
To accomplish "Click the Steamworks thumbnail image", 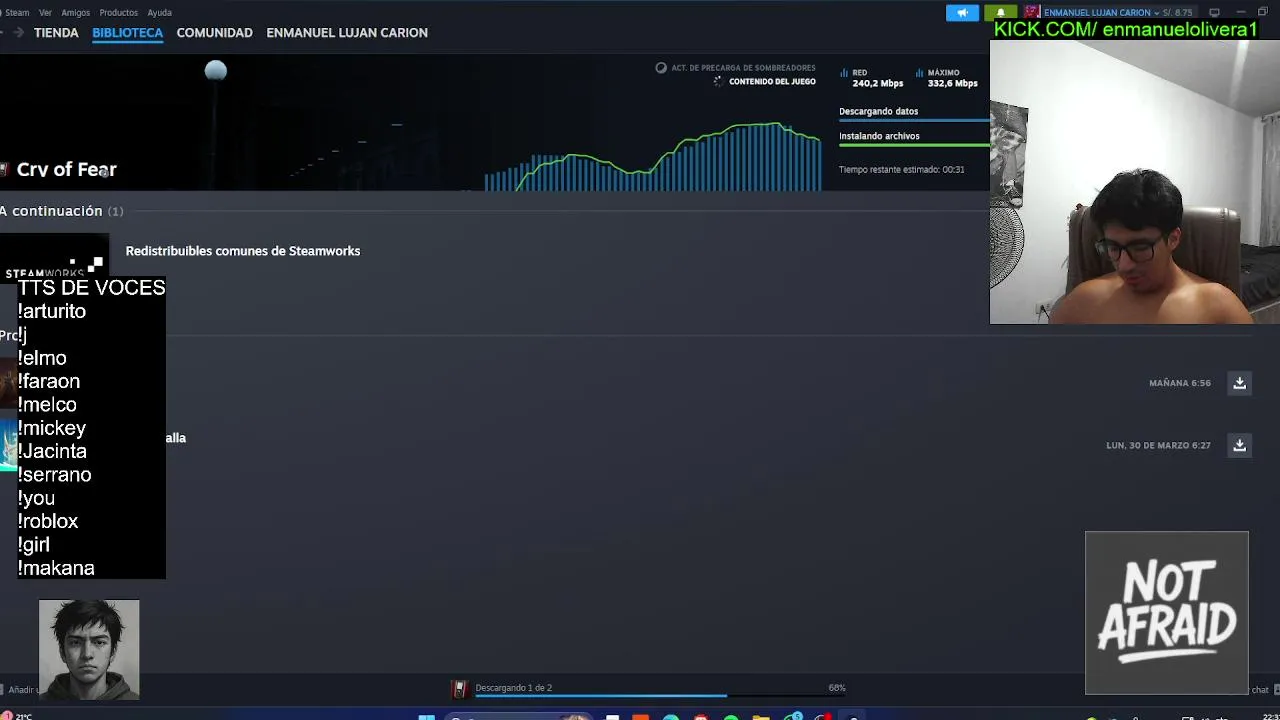I will 54,257.
